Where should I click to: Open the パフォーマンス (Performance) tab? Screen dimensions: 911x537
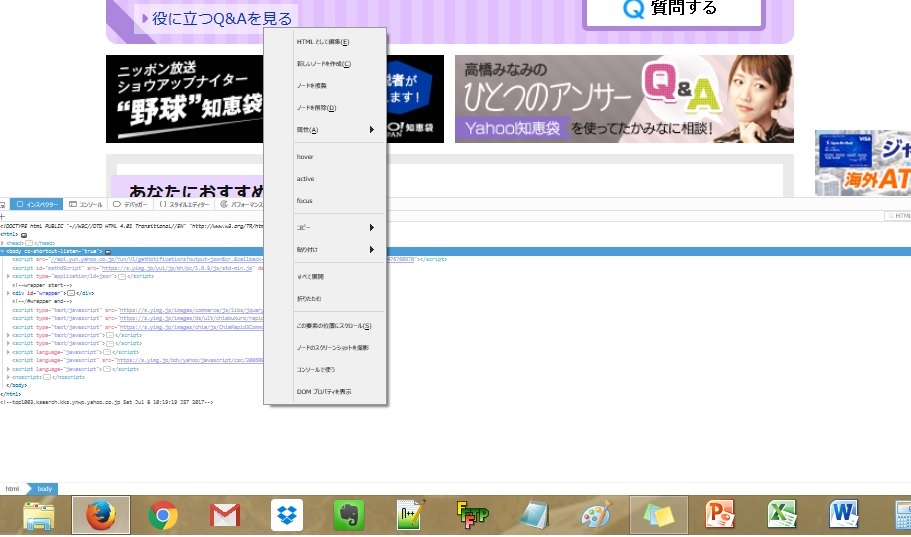pos(241,205)
